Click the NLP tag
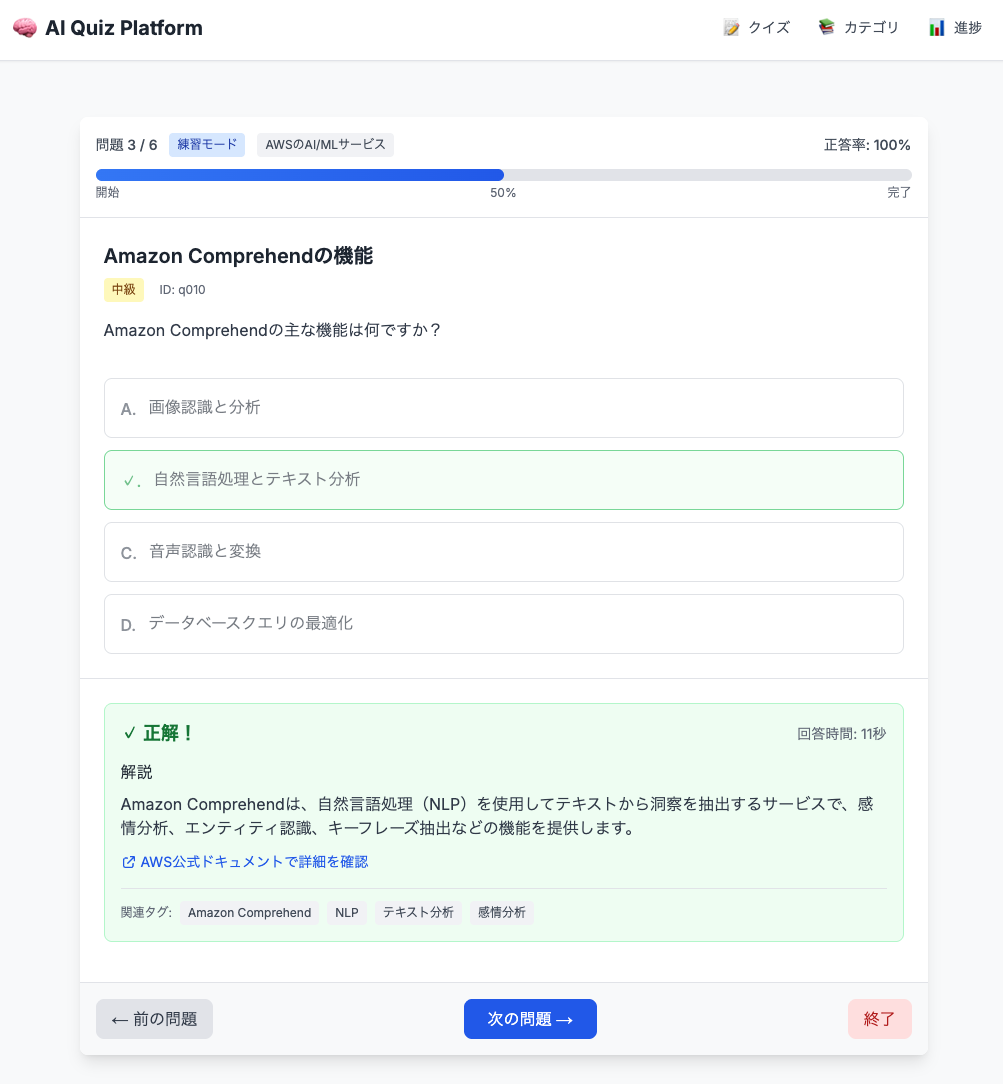The height and width of the screenshot is (1084, 1003). tap(346, 913)
